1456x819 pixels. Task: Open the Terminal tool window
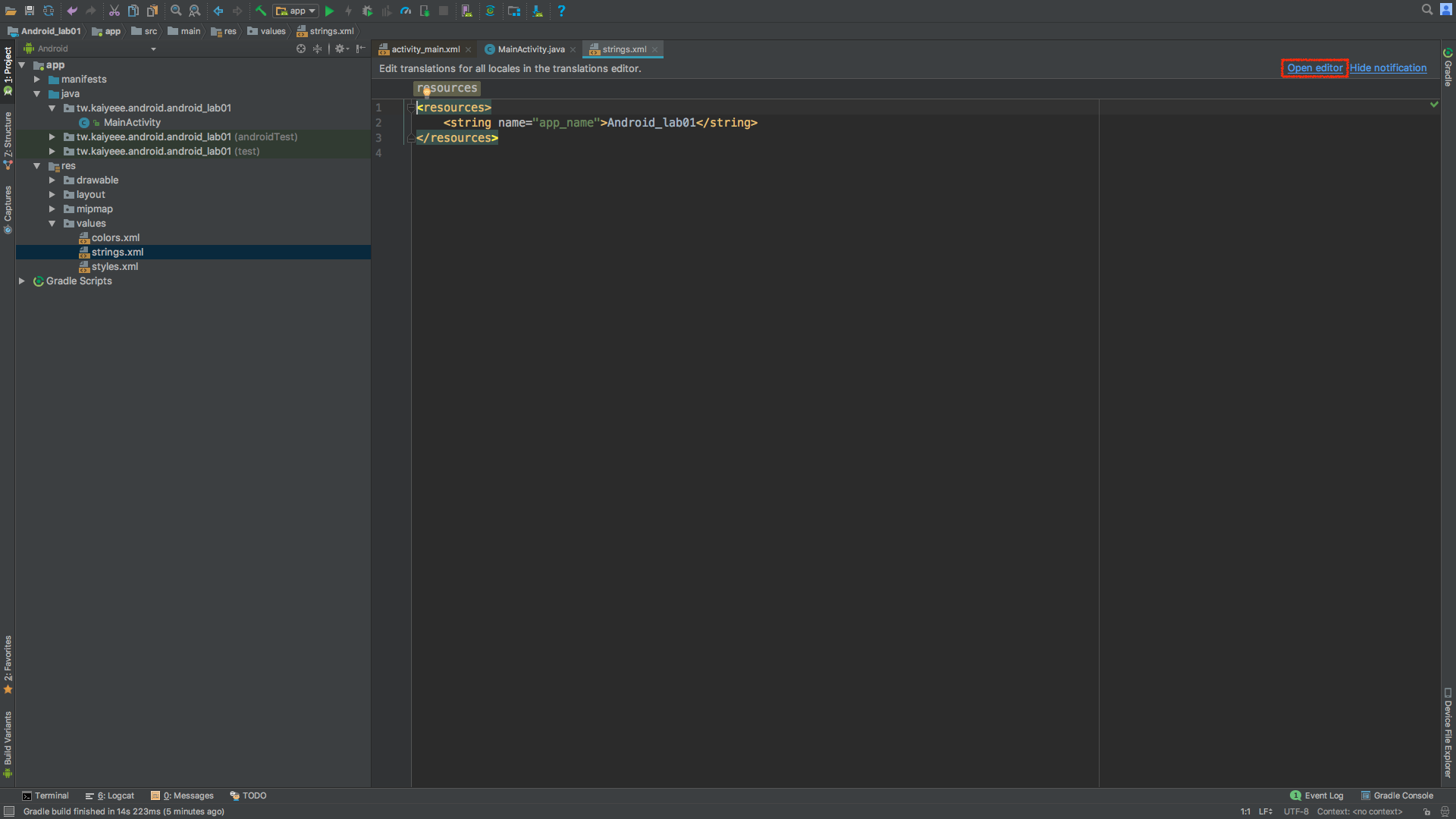(x=45, y=795)
